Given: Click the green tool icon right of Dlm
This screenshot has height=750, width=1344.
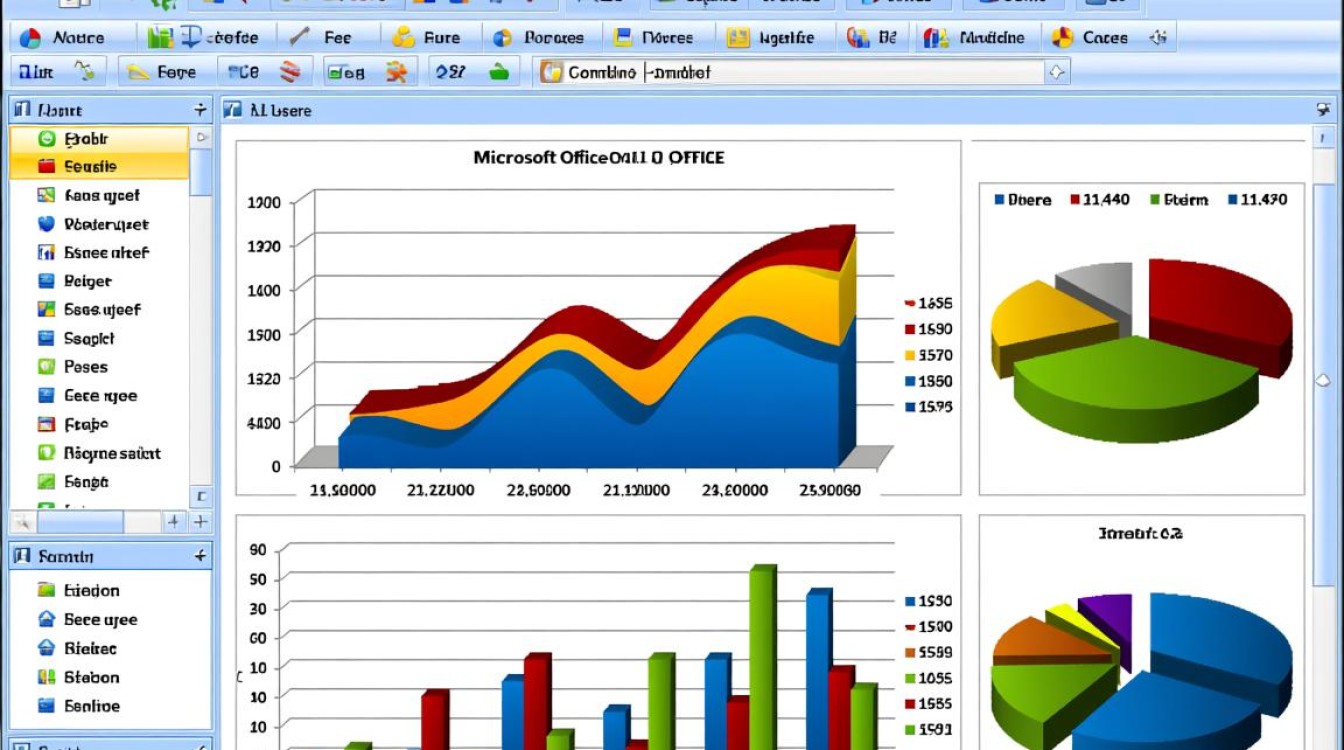Looking at the screenshot, I should 86,71.
